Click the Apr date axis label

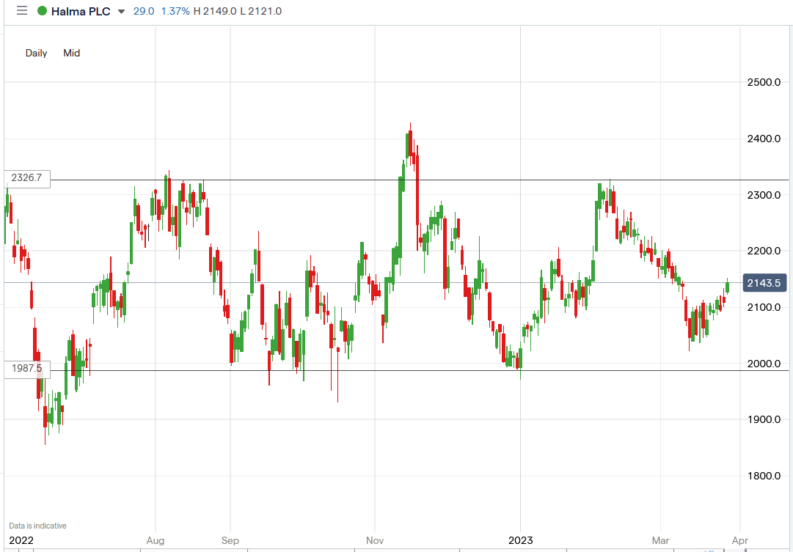pos(740,541)
